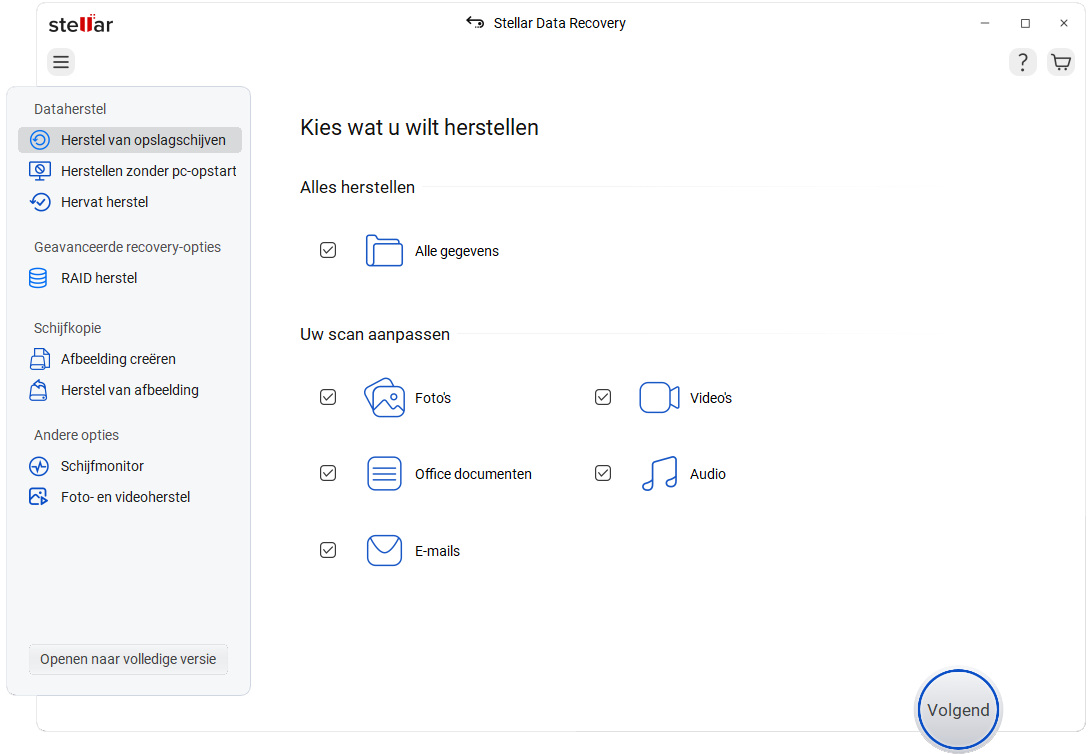1092x754 pixels.
Task: Minimize the Stellar Data Recovery window
Action: pos(985,23)
